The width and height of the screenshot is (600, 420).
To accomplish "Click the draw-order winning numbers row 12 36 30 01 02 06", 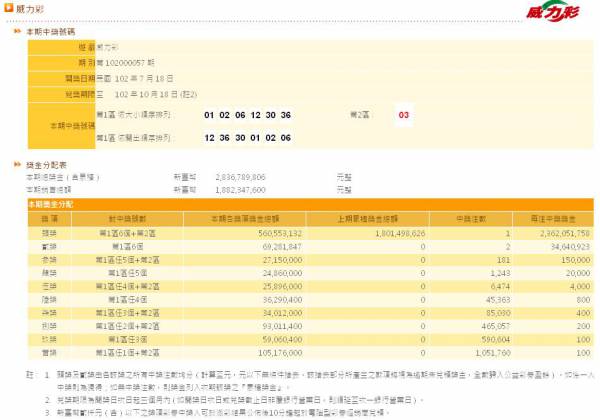I will [x=248, y=138].
